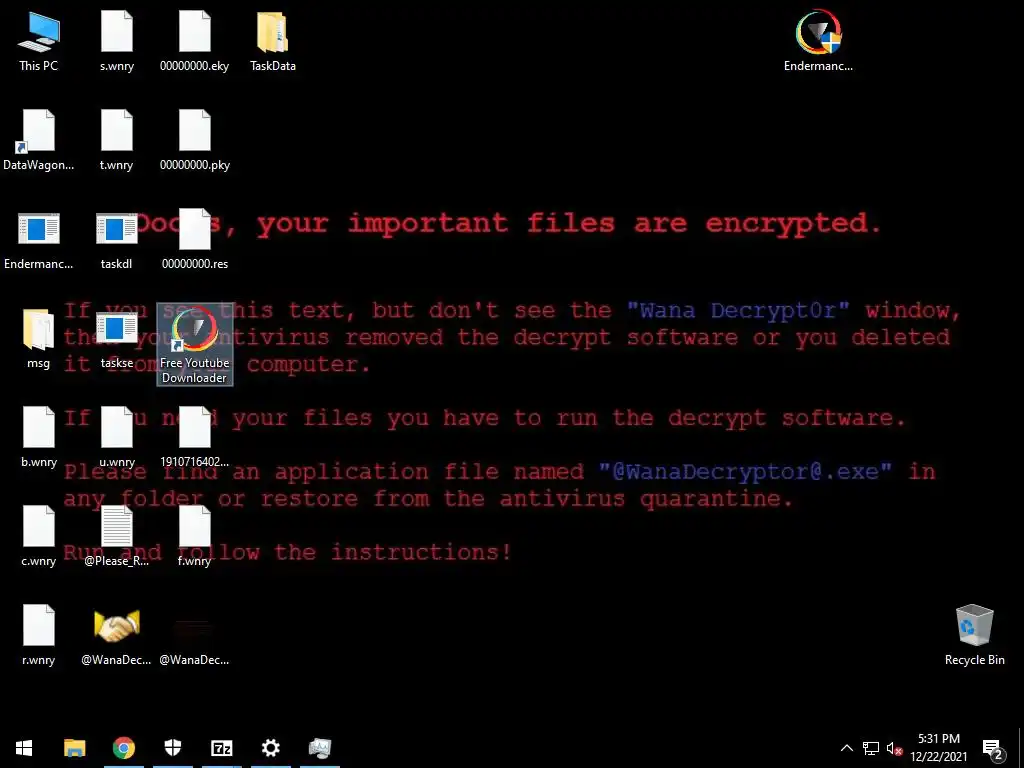This screenshot has height=768, width=1024.
Task: Select the 00000000.eky file
Action: tap(195, 41)
